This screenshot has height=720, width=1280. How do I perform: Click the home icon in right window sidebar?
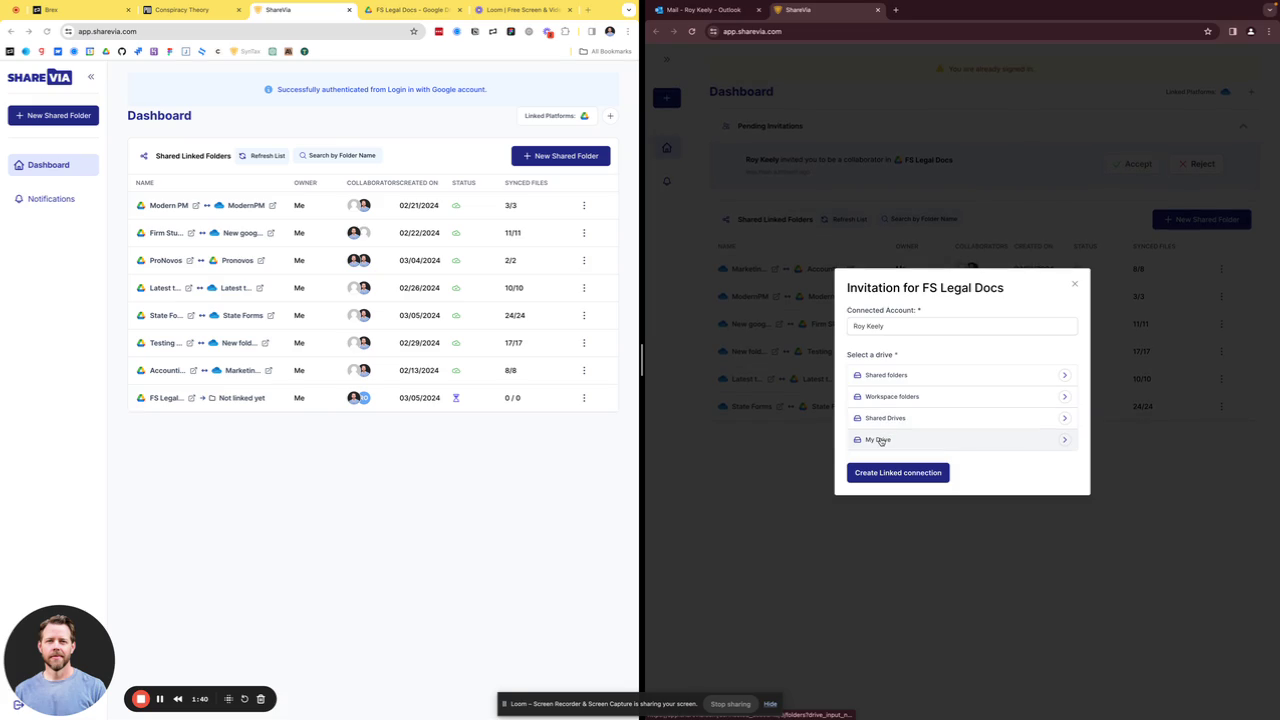tap(667, 148)
